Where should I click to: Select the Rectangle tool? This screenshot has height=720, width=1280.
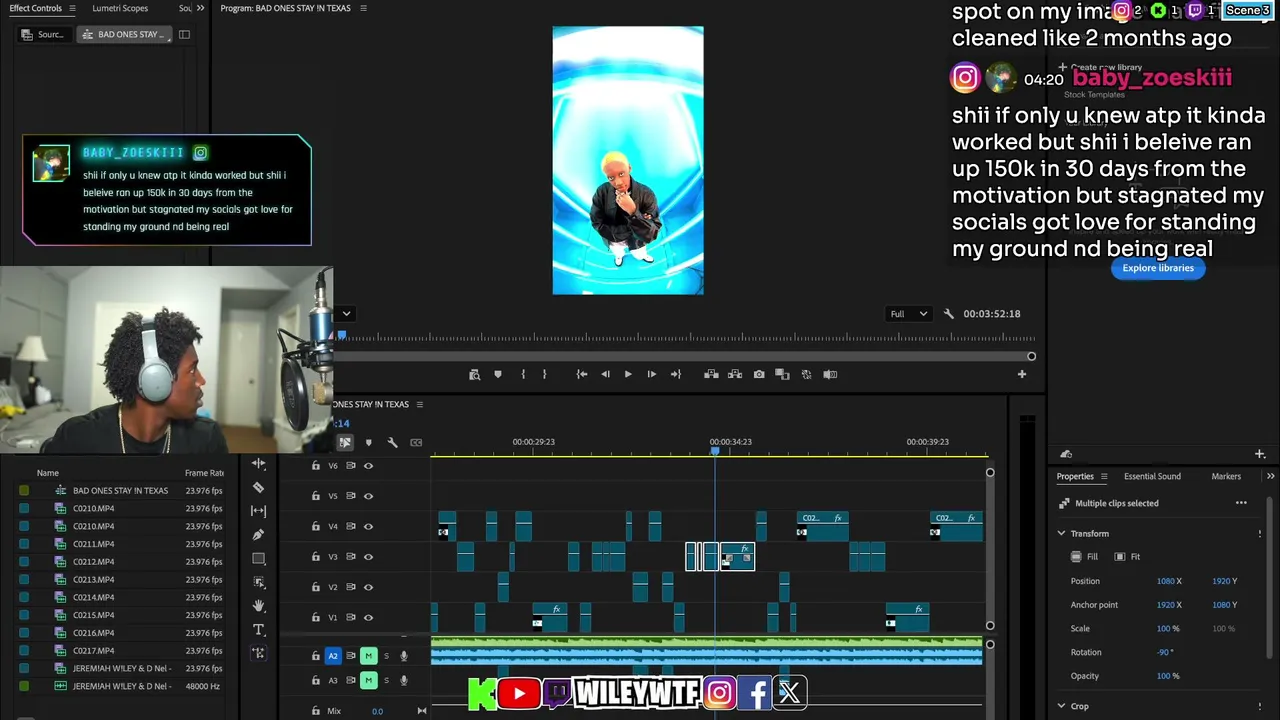(259, 559)
